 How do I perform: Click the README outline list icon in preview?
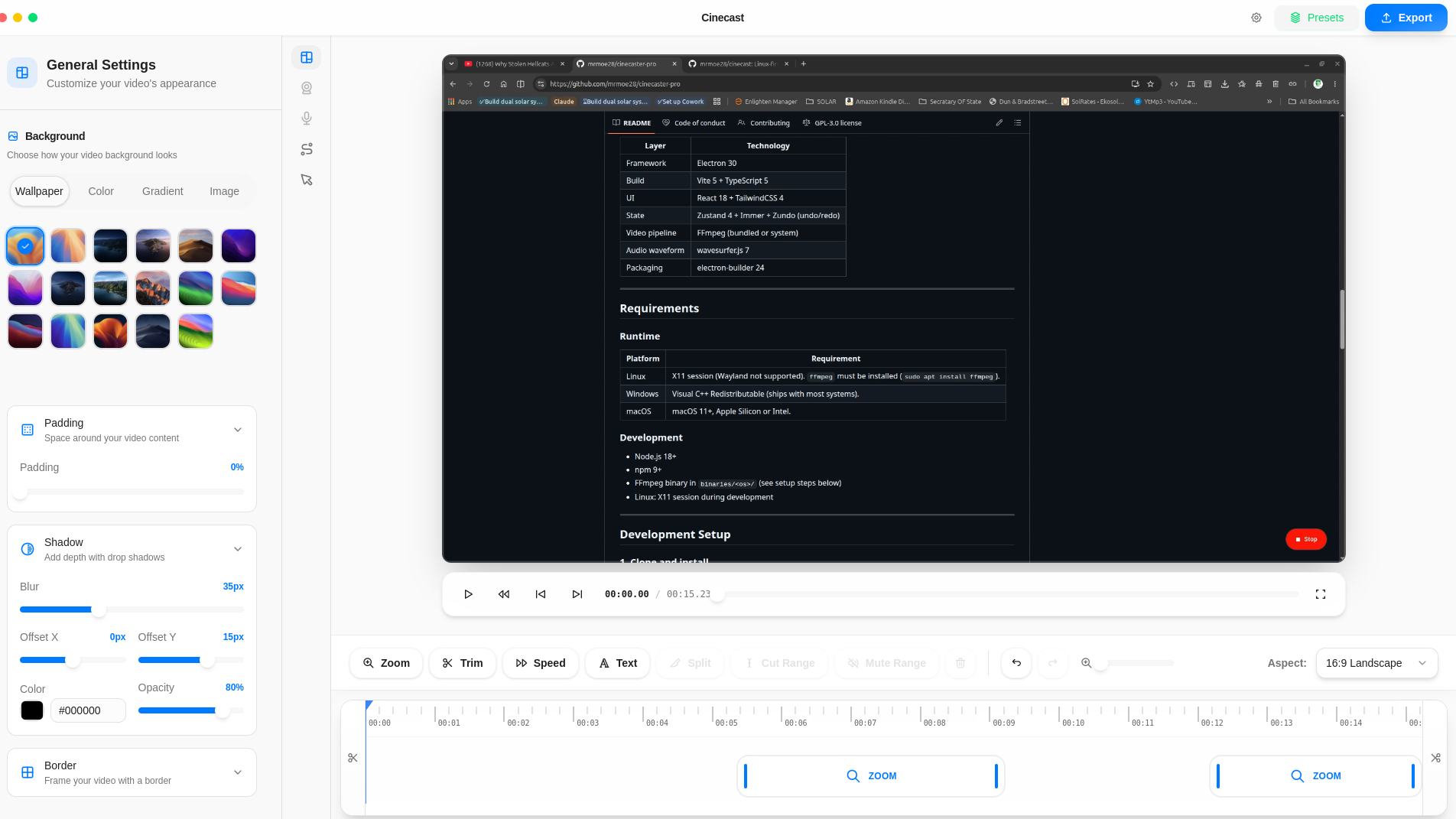[1017, 122]
